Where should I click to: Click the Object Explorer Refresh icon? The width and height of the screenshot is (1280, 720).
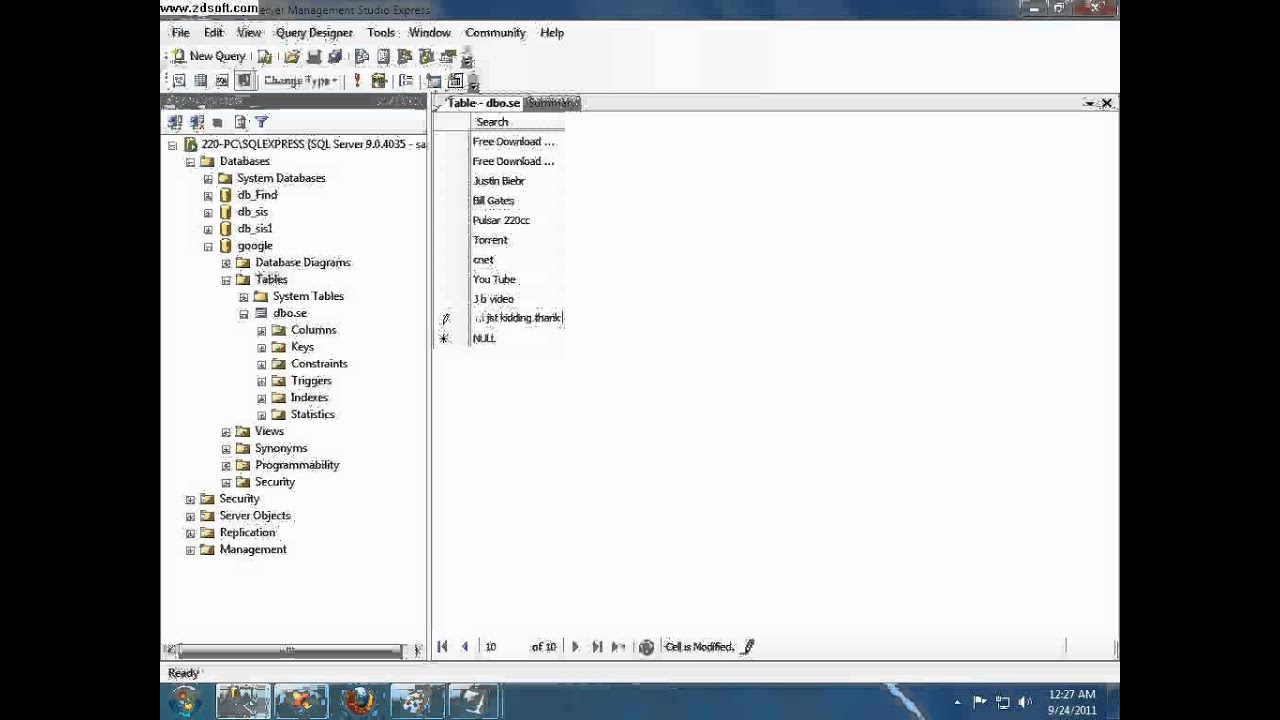click(240, 122)
